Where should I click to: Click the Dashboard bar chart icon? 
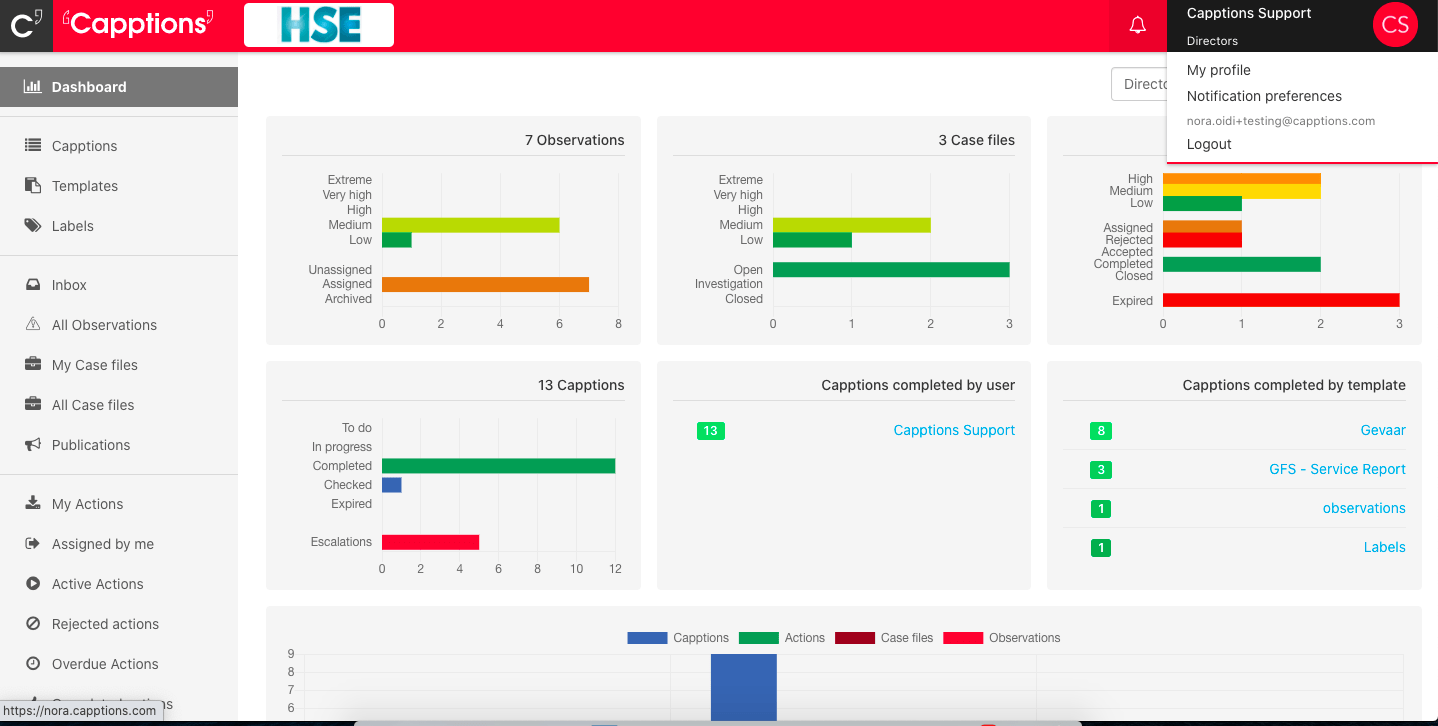(x=33, y=87)
